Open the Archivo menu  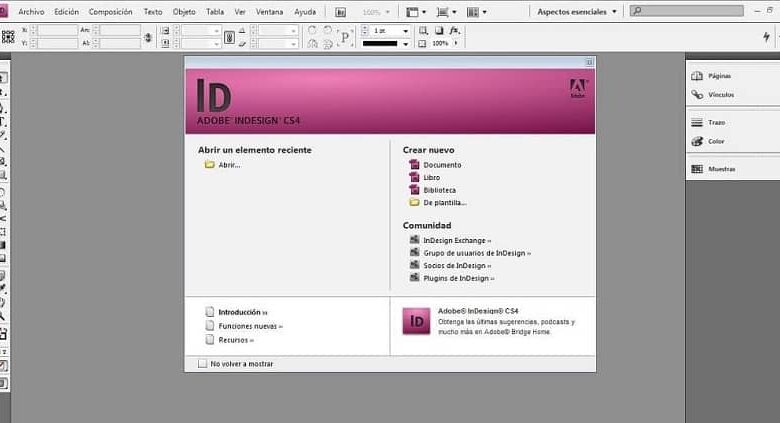pyautogui.click(x=31, y=11)
